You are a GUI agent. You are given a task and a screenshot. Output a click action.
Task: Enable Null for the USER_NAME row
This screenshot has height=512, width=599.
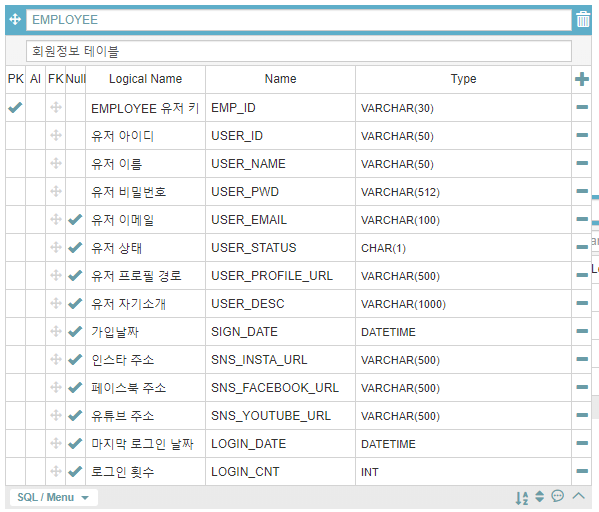pyautogui.click(x=75, y=164)
